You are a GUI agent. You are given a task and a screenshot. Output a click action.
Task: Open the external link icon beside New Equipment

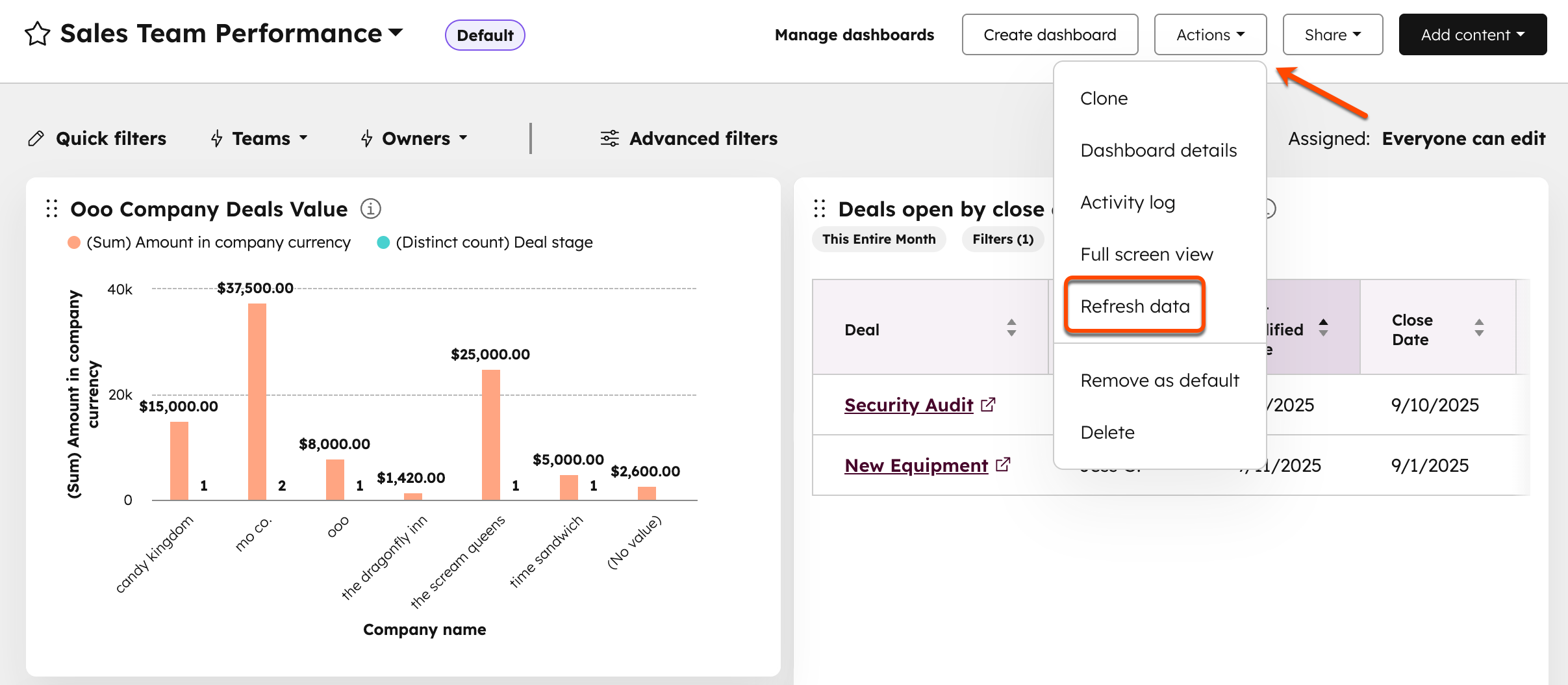click(x=1003, y=464)
